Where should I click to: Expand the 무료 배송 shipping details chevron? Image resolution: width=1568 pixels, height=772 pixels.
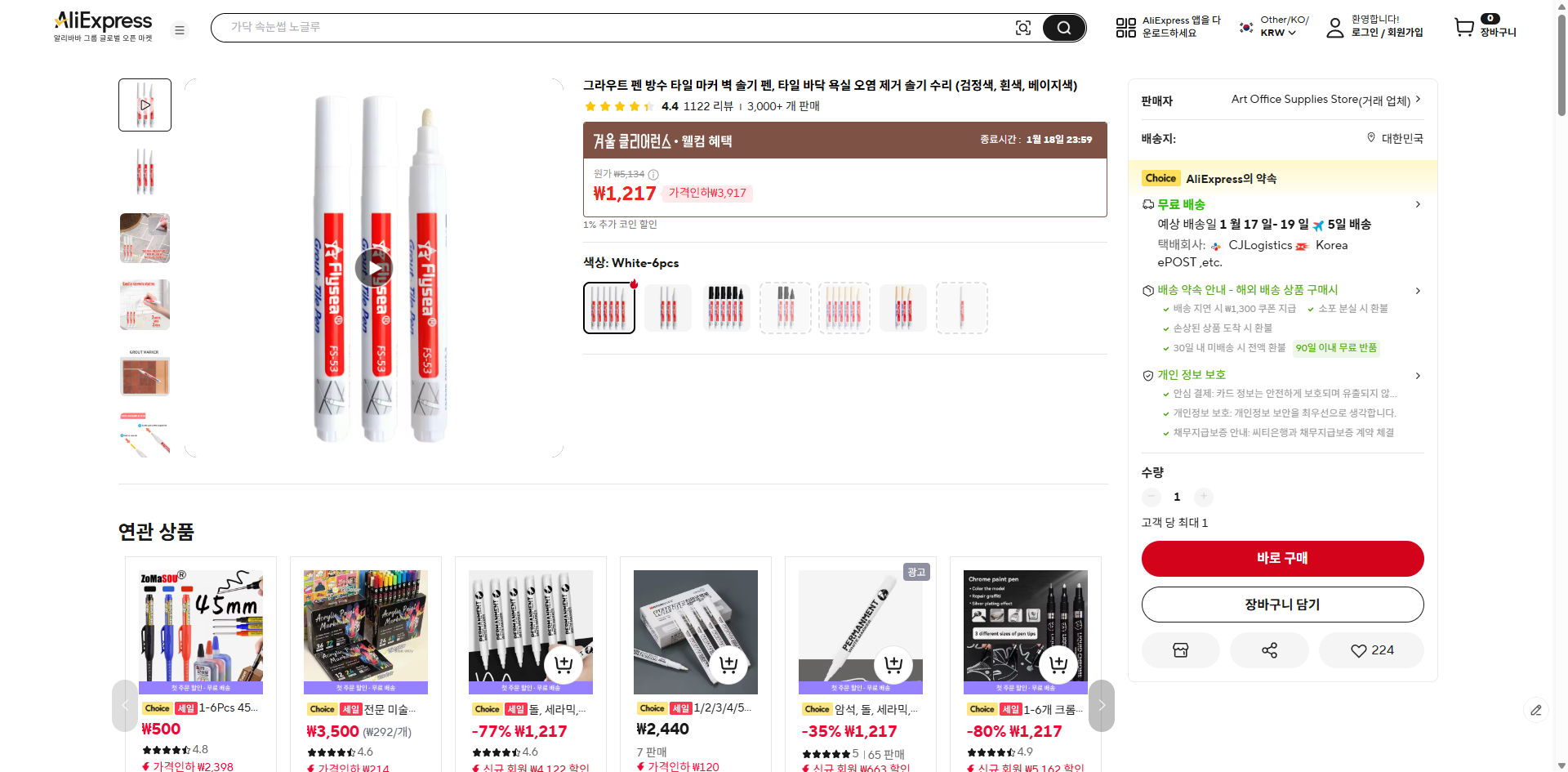[x=1418, y=204]
